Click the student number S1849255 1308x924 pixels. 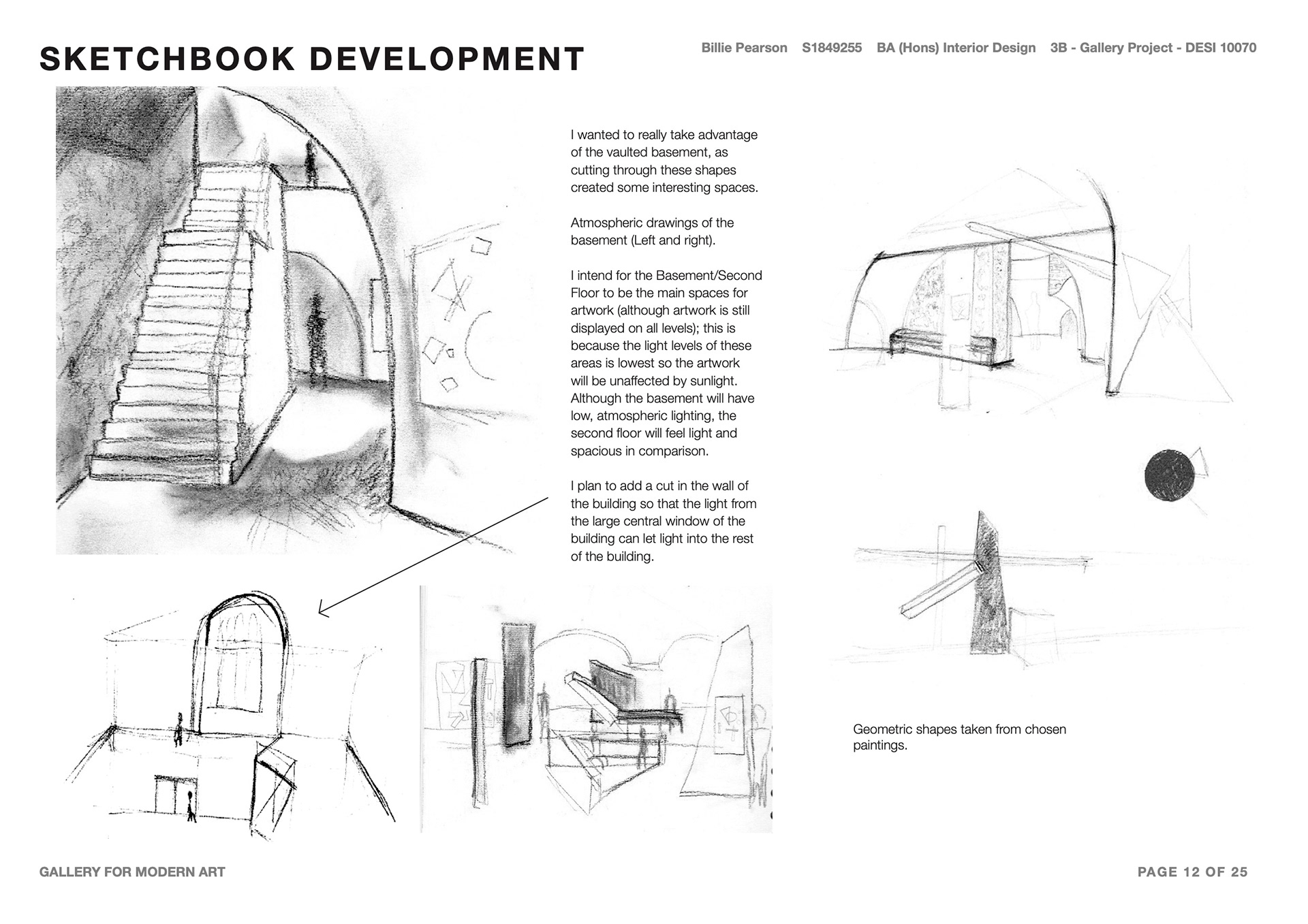tap(832, 48)
